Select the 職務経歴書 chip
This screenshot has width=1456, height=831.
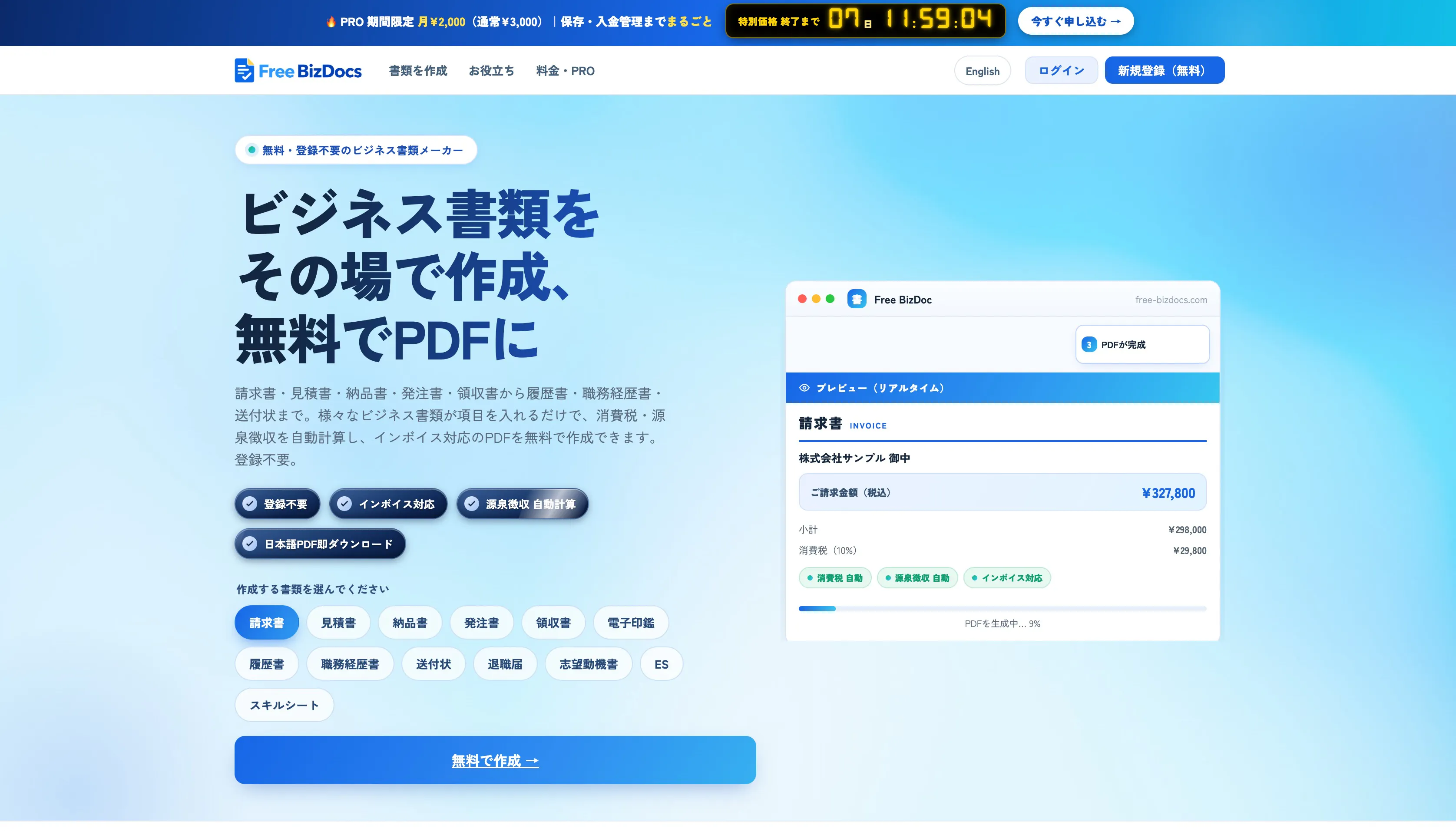pyautogui.click(x=350, y=664)
